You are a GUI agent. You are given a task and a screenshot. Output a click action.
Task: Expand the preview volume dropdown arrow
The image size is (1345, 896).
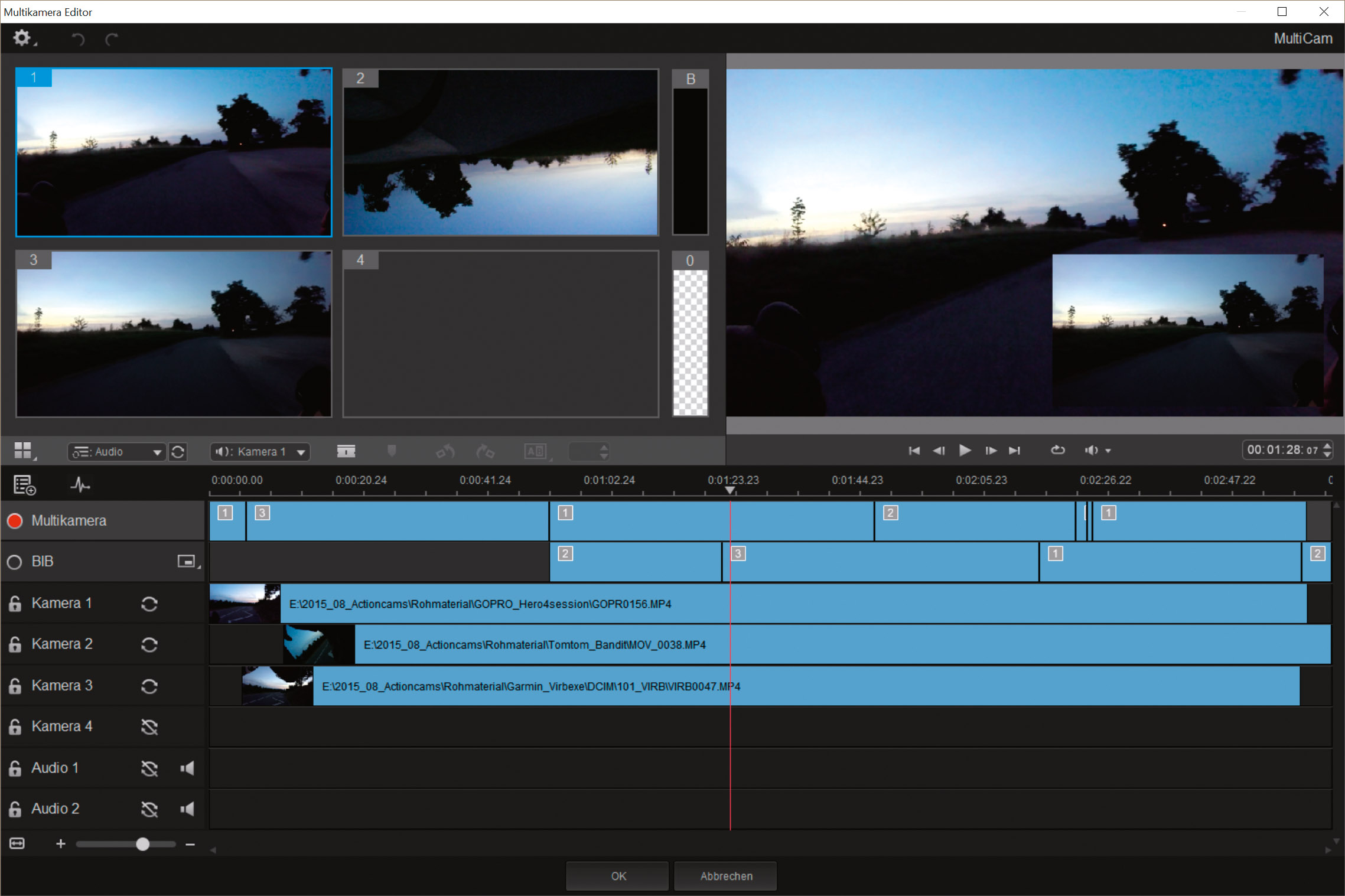click(x=1108, y=451)
